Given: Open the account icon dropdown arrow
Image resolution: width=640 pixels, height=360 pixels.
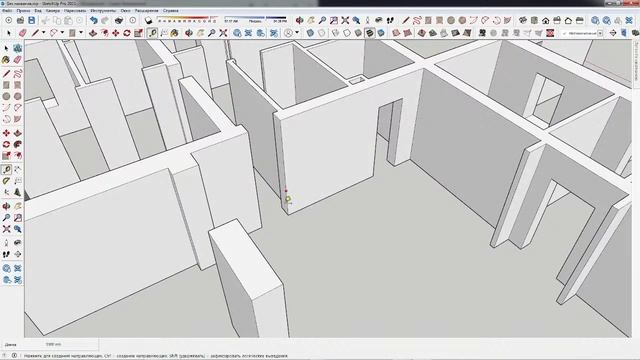Looking at the screenshot, I should pos(297,33).
